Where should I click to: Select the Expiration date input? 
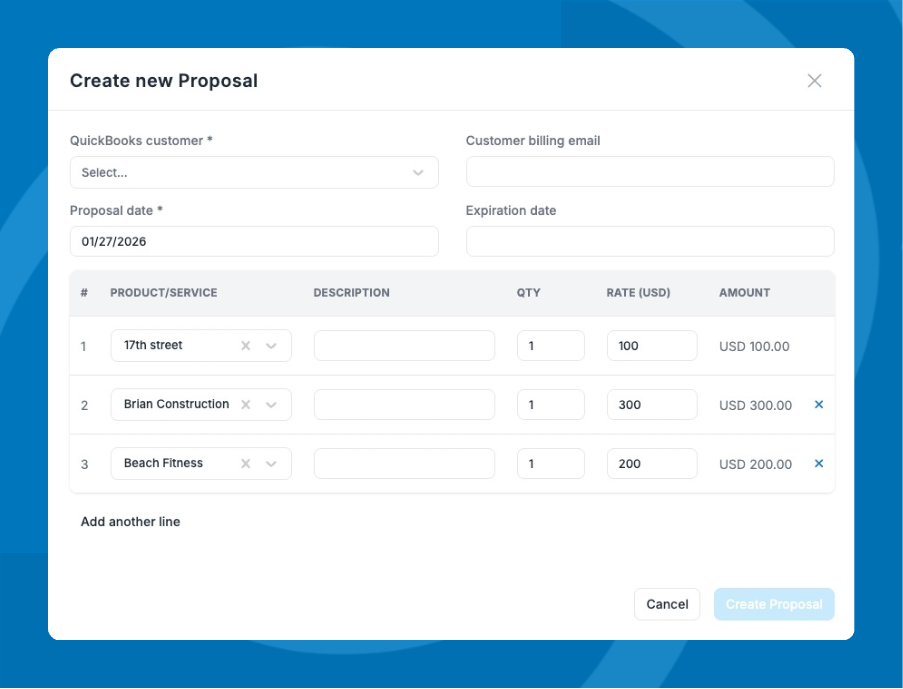click(x=650, y=241)
